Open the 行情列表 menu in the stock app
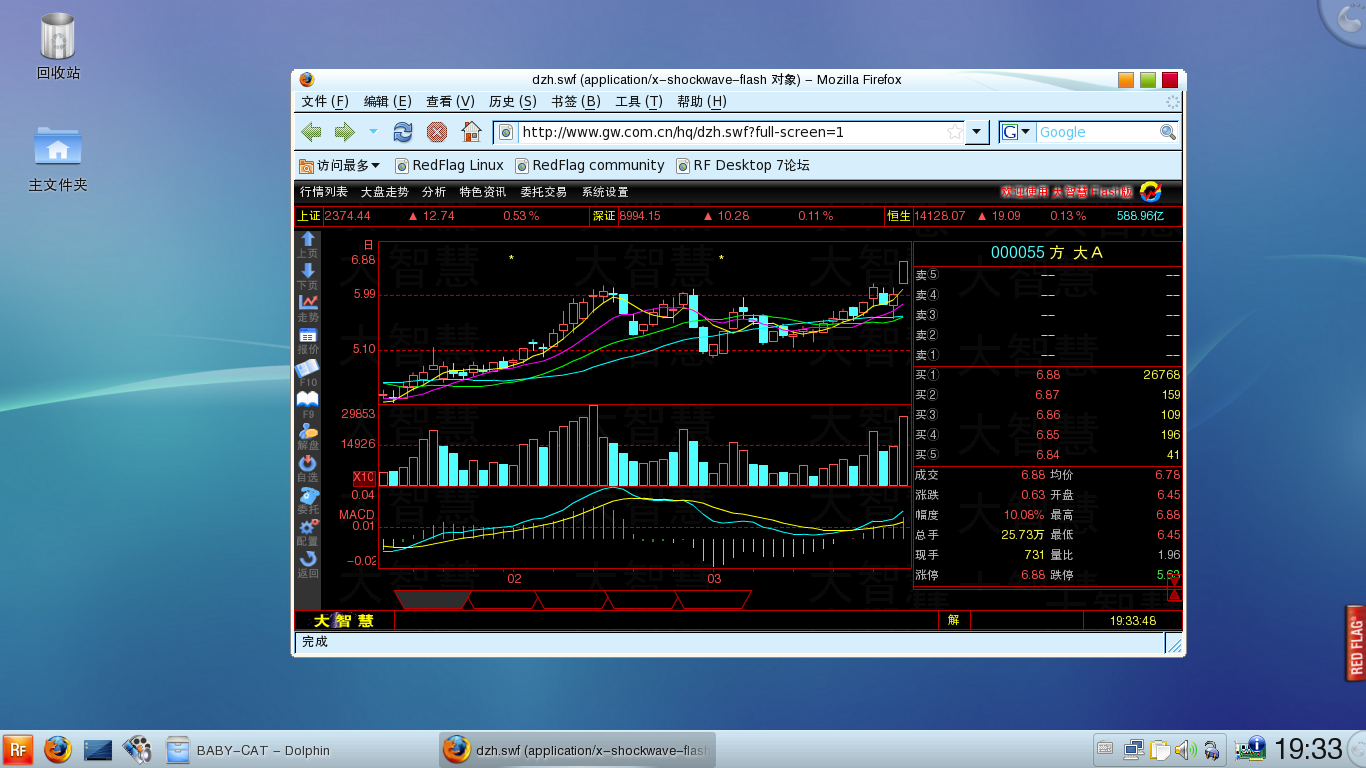This screenshot has width=1366, height=768. click(324, 192)
